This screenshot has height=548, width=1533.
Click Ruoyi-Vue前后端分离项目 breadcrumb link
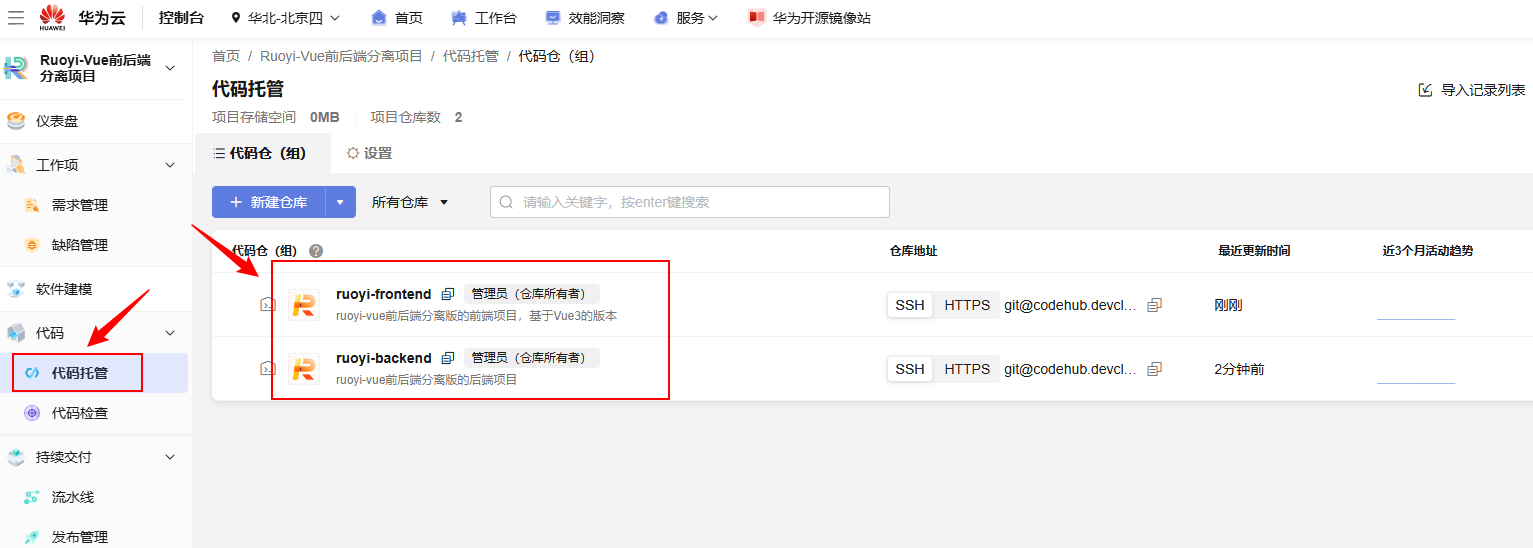(x=341, y=56)
